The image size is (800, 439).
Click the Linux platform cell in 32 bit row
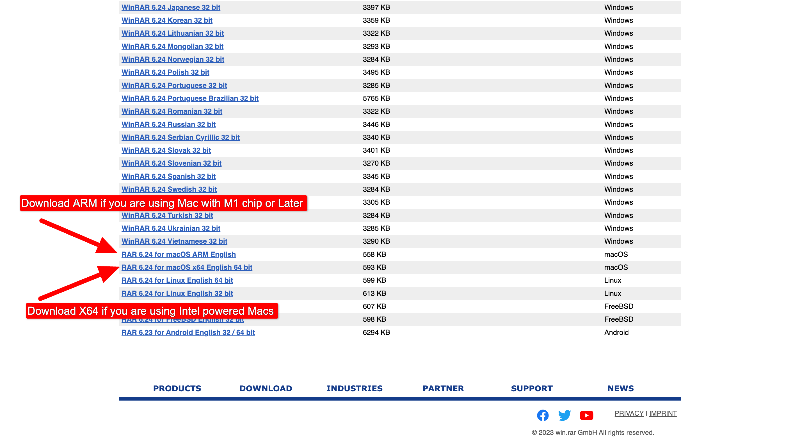tap(613, 294)
